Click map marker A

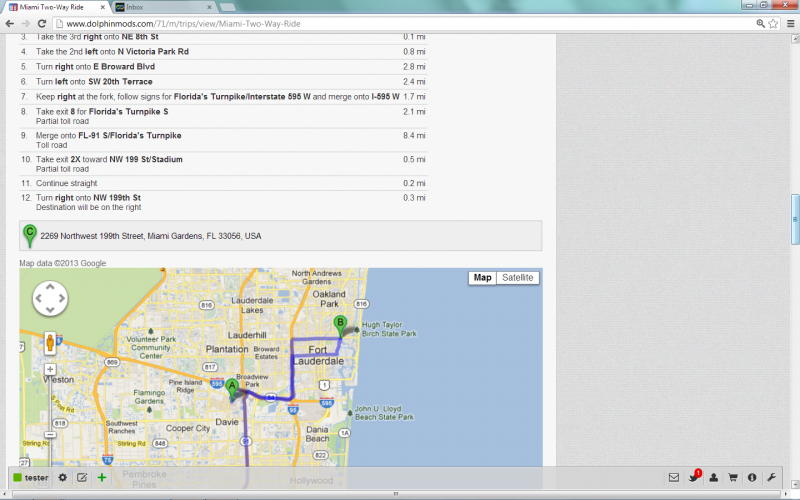pos(232,389)
